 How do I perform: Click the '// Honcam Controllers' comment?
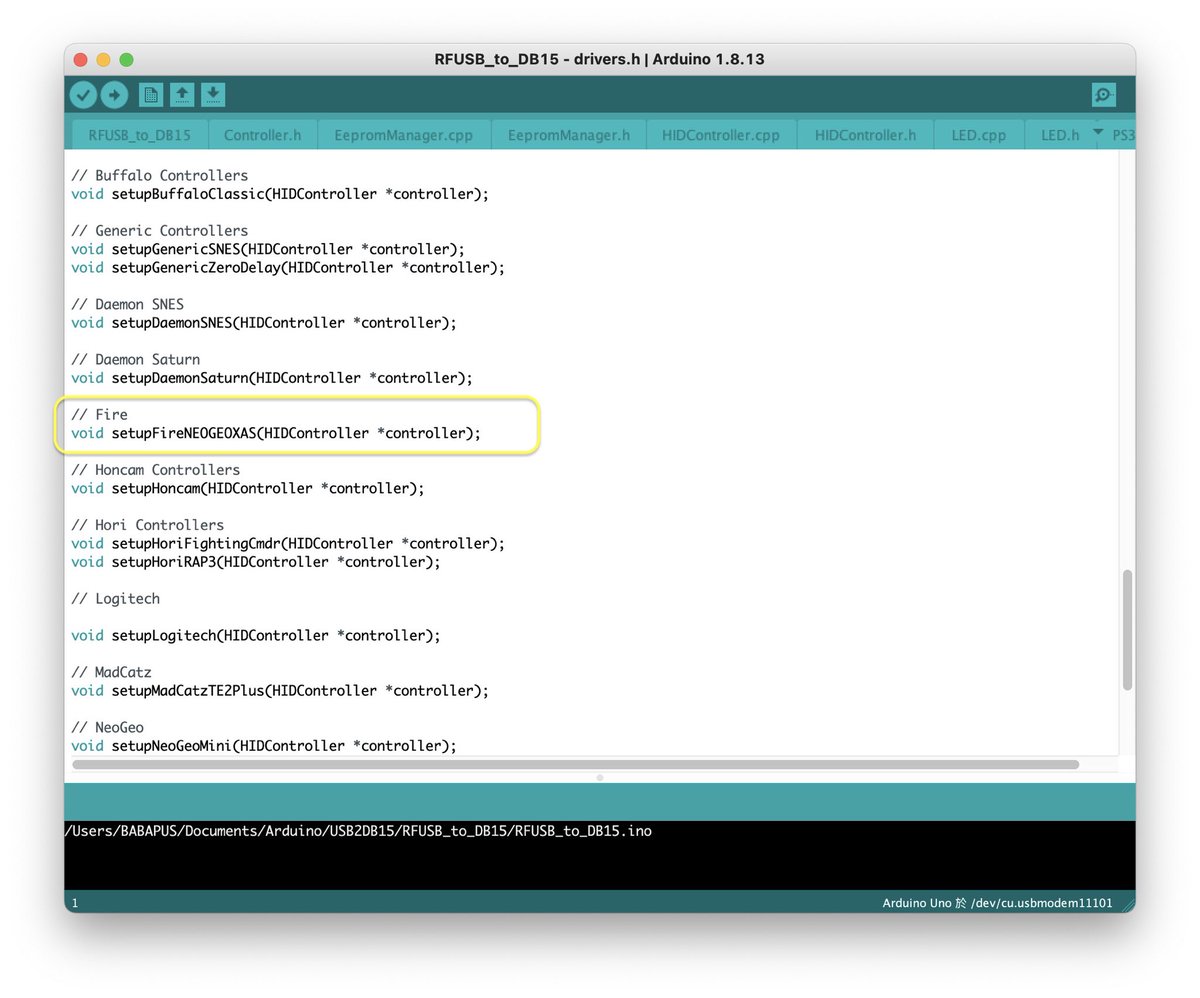pyautogui.click(x=156, y=469)
